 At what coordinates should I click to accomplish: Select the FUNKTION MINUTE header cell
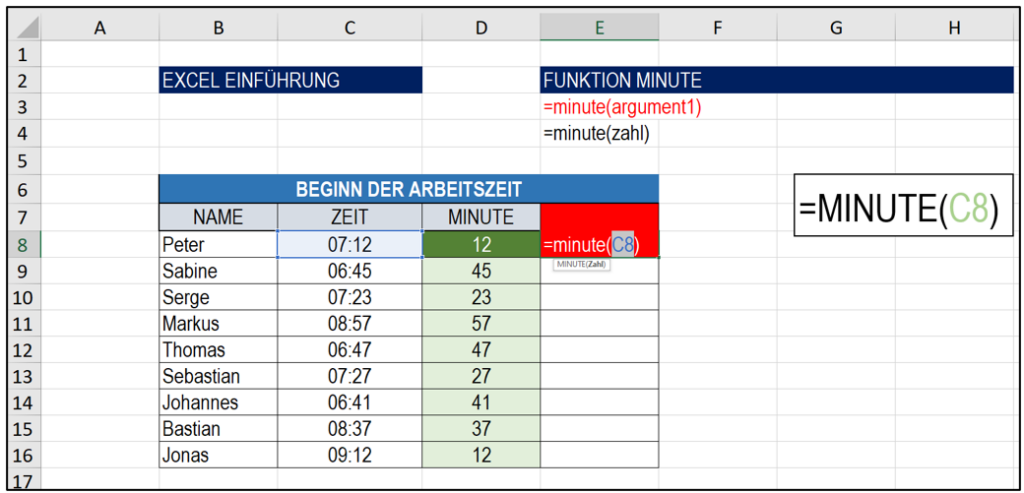776,80
